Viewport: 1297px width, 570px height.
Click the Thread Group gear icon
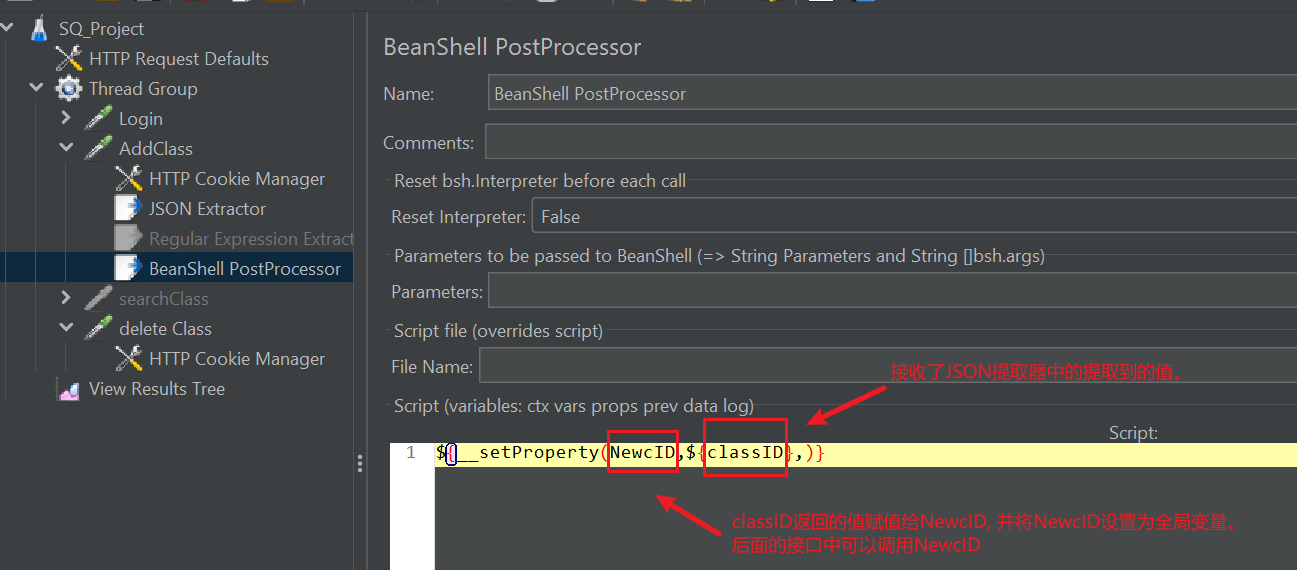tap(69, 89)
